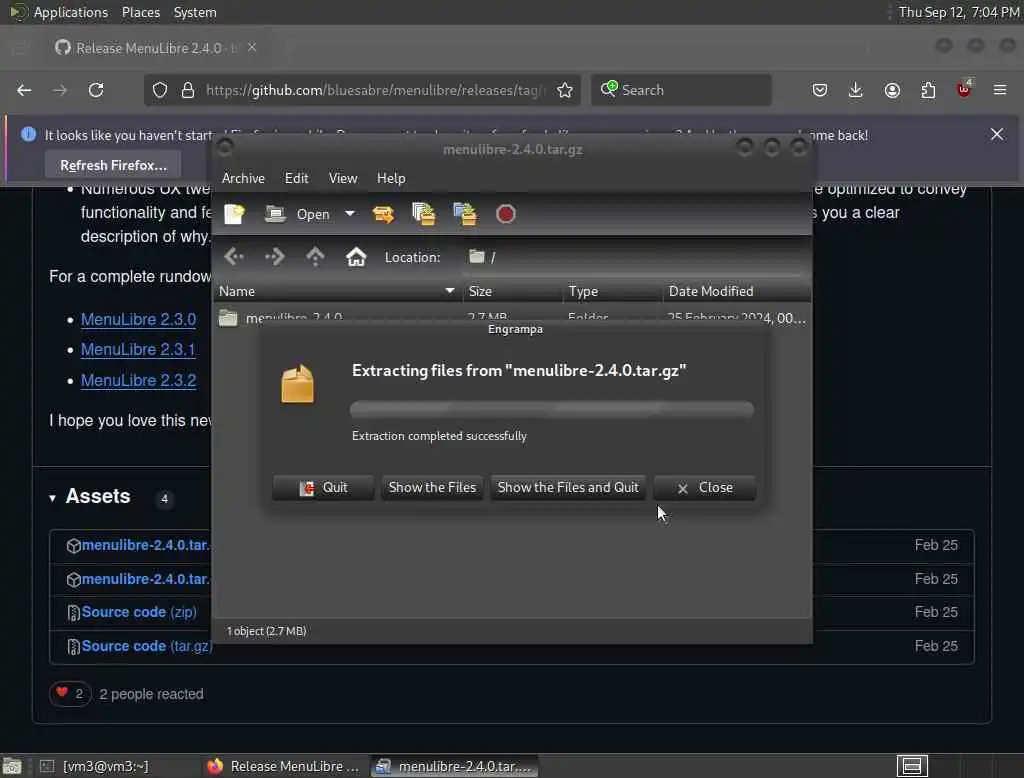The image size is (1024, 778).
Task: Click Show the Files button
Action: click(x=432, y=488)
